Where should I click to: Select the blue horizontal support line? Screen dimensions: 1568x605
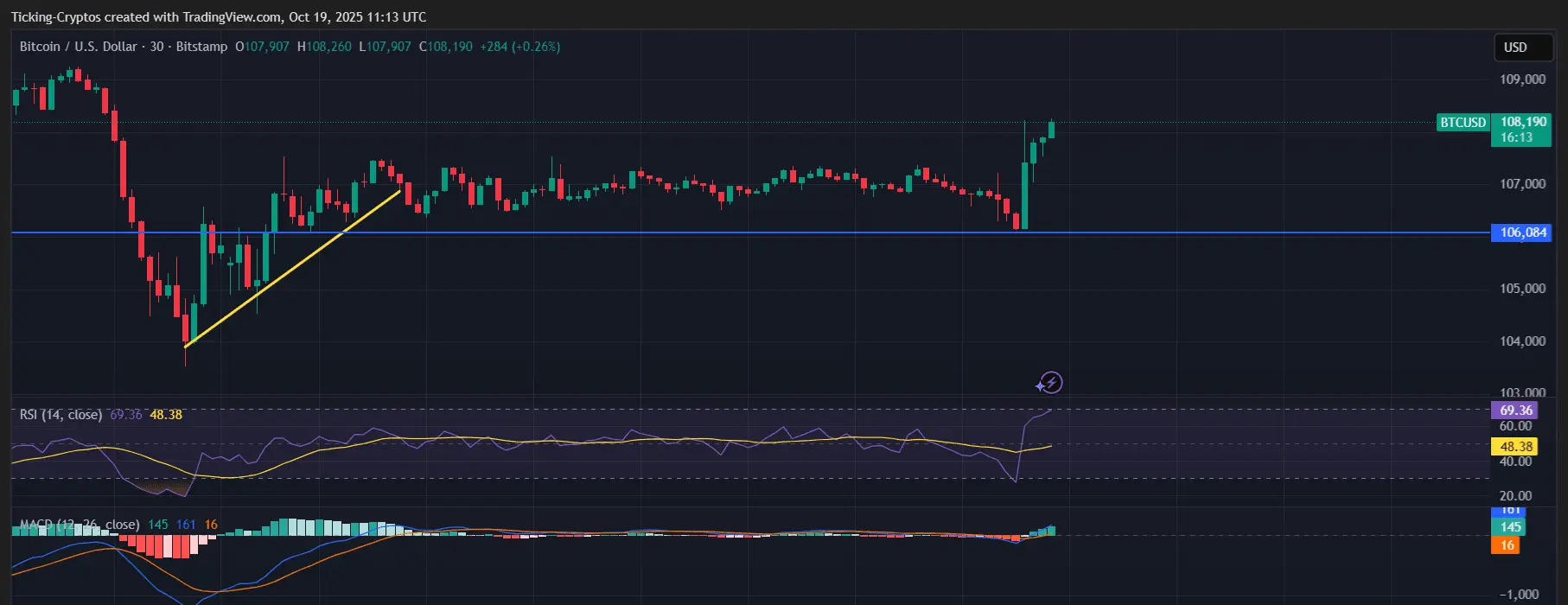(x=750, y=232)
